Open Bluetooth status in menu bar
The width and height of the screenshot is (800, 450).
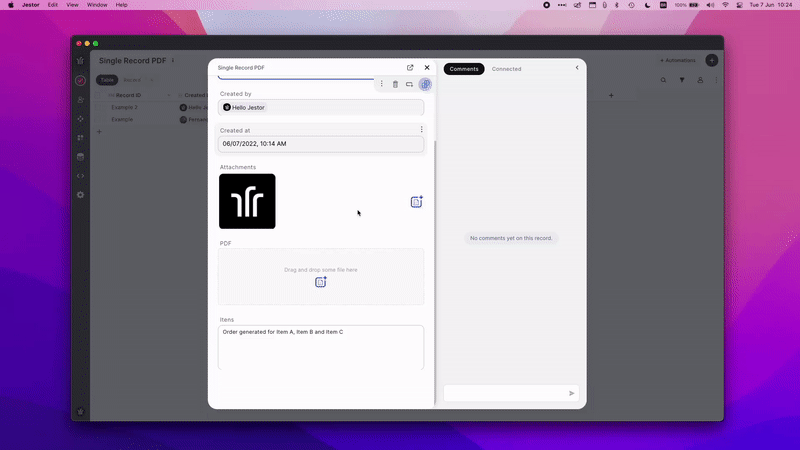click(x=616, y=5)
